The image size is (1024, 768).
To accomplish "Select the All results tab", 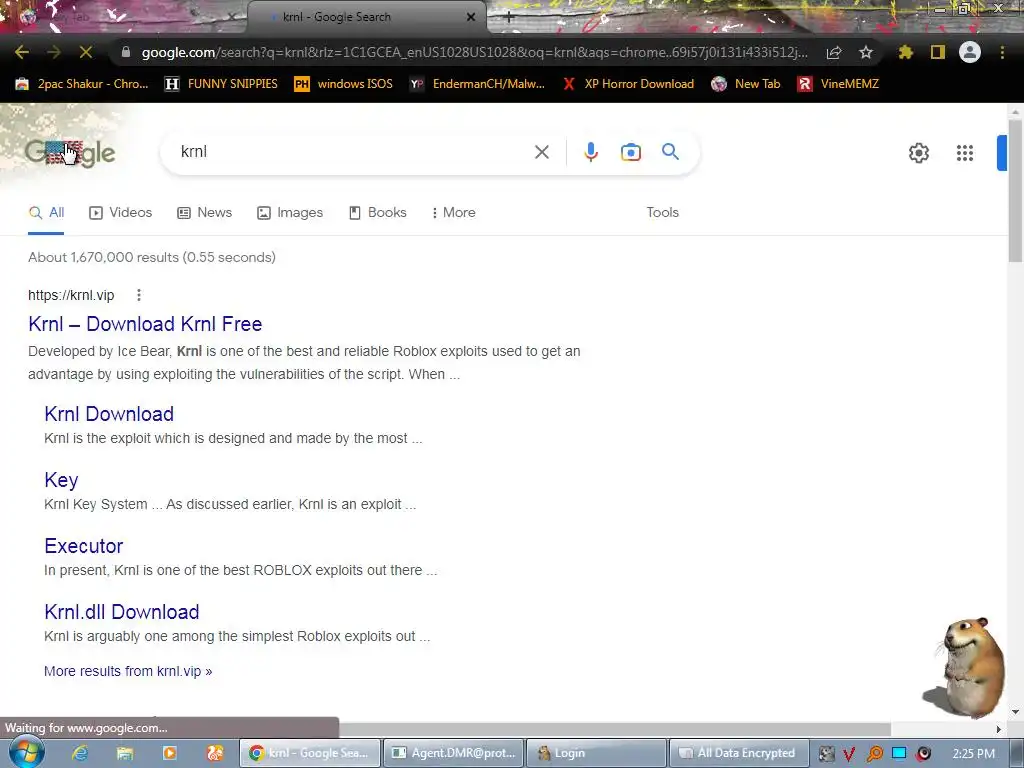I will point(46,213).
